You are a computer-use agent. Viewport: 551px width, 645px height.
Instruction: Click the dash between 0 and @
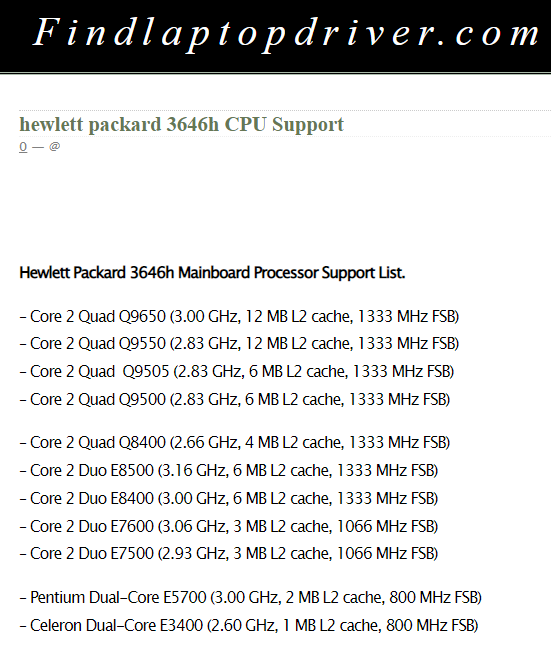pos(38,147)
